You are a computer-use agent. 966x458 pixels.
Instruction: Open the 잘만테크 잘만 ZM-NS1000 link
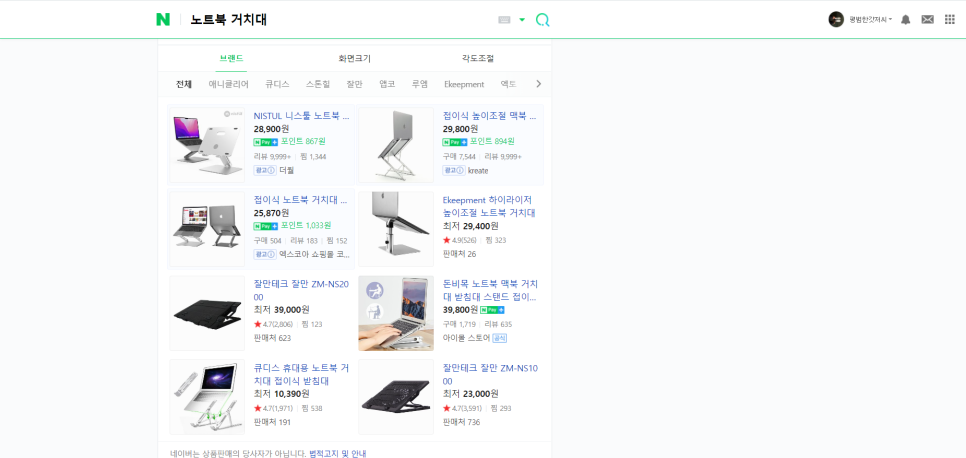(x=490, y=374)
